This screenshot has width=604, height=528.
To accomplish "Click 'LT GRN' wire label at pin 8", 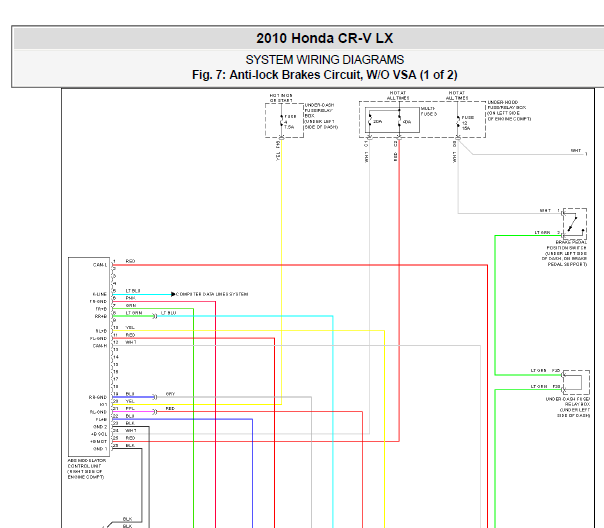I will pyautogui.click(x=134, y=313).
